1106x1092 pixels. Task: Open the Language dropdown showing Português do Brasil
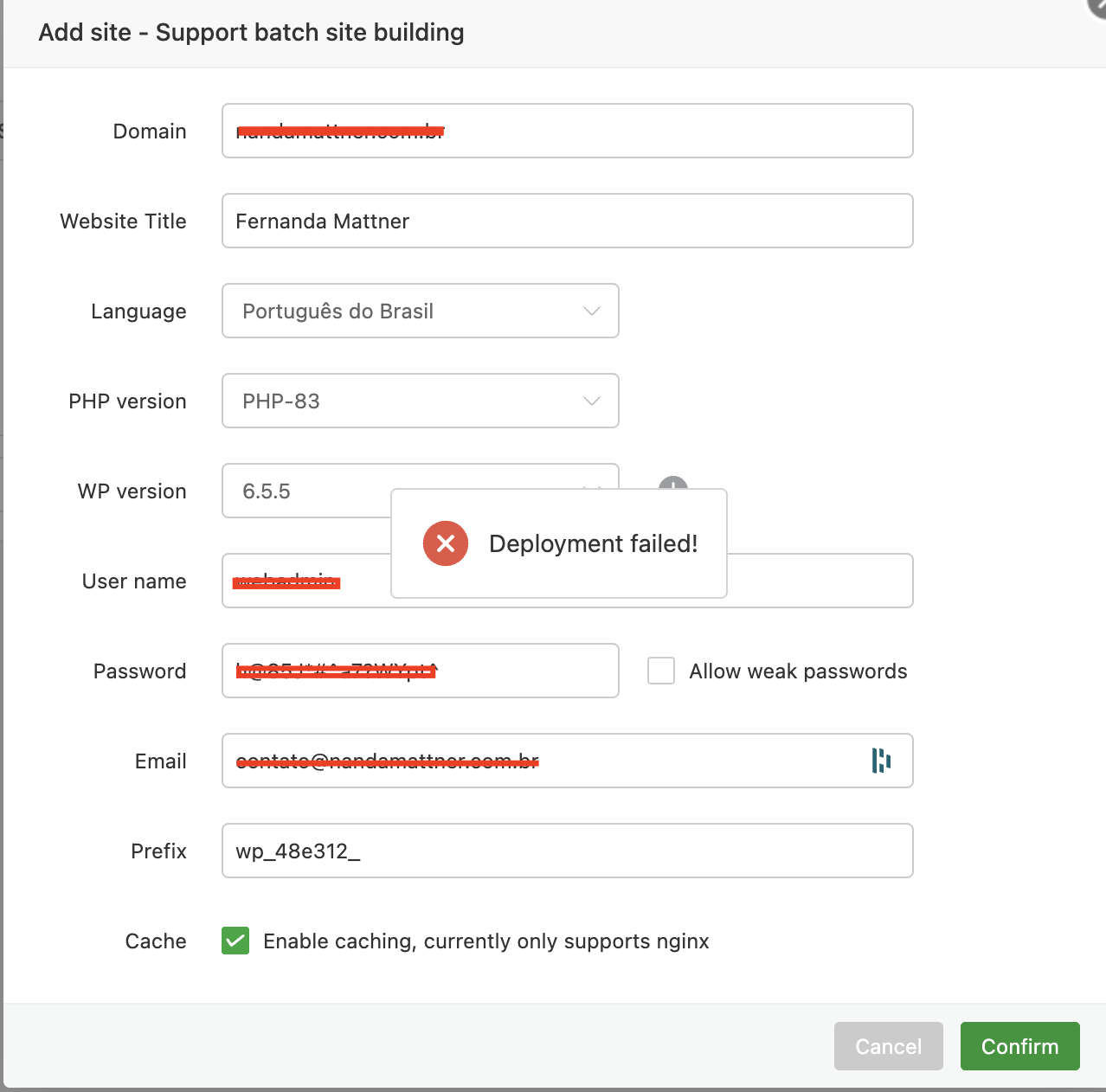420,311
